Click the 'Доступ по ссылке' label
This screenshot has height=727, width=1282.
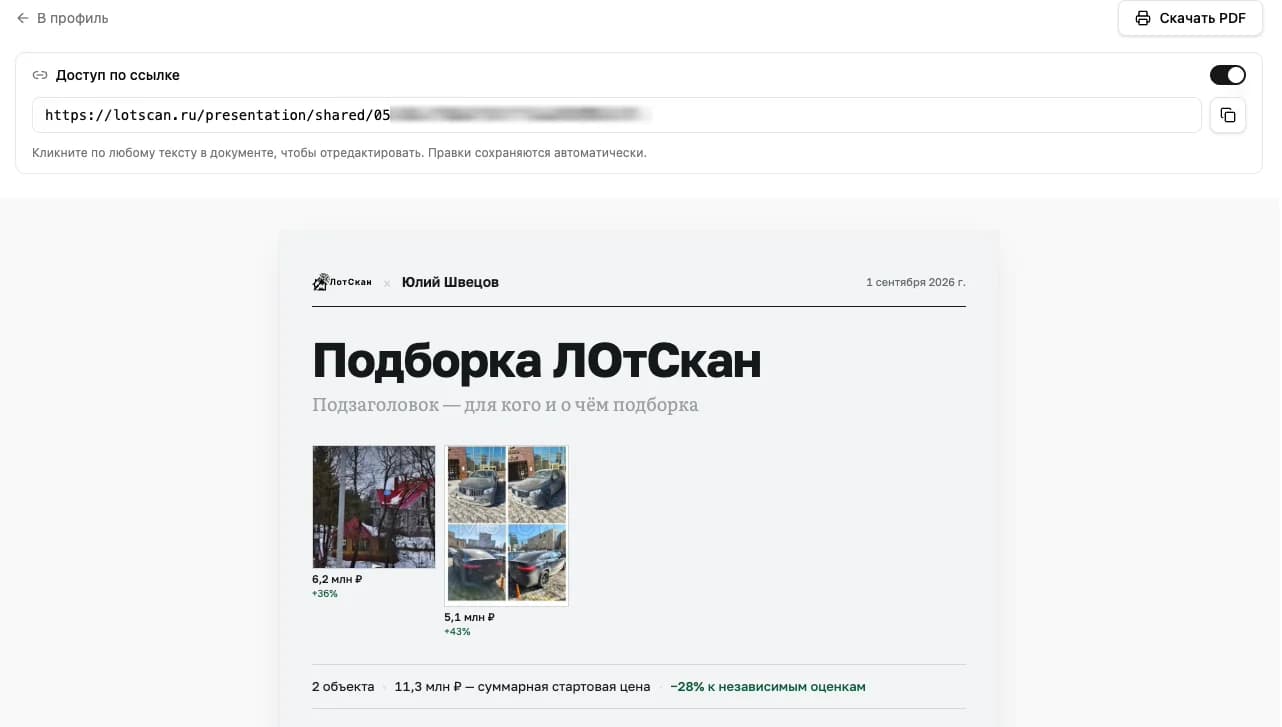click(x=118, y=75)
